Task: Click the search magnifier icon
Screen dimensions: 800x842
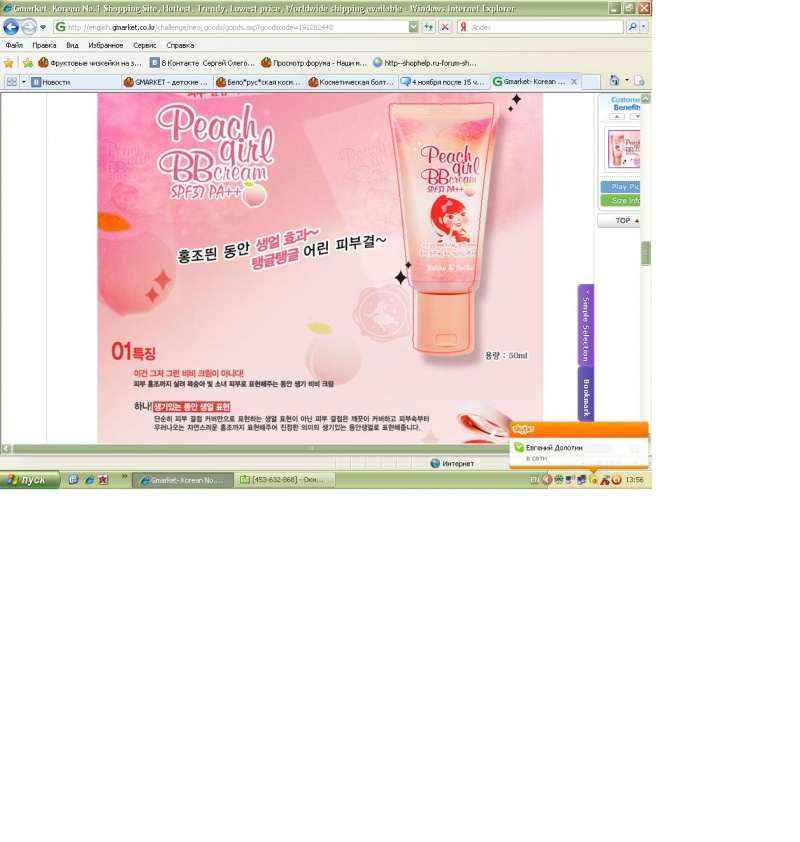Action: pyautogui.click(x=633, y=27)
